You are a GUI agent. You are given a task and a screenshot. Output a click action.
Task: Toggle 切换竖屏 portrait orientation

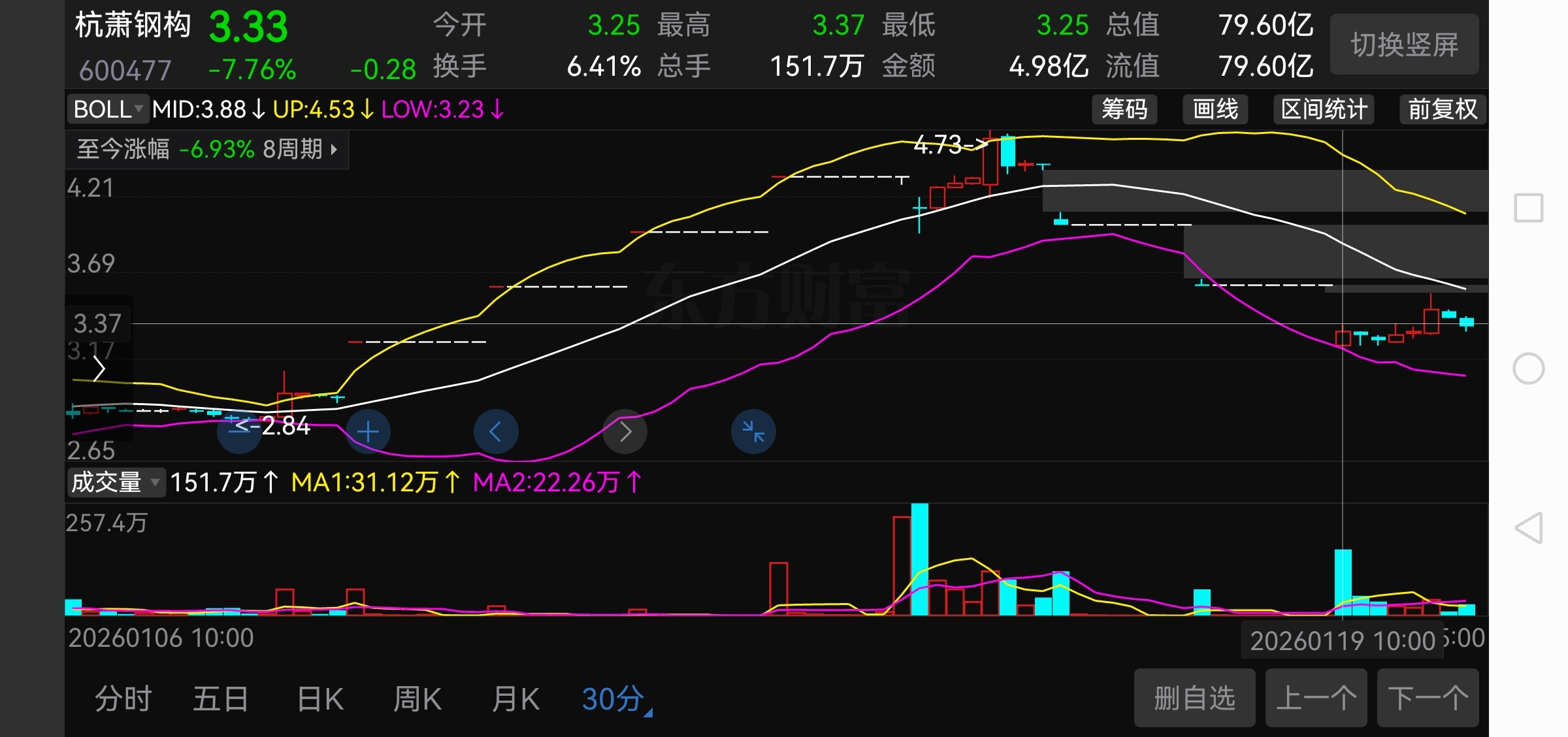1404,45
